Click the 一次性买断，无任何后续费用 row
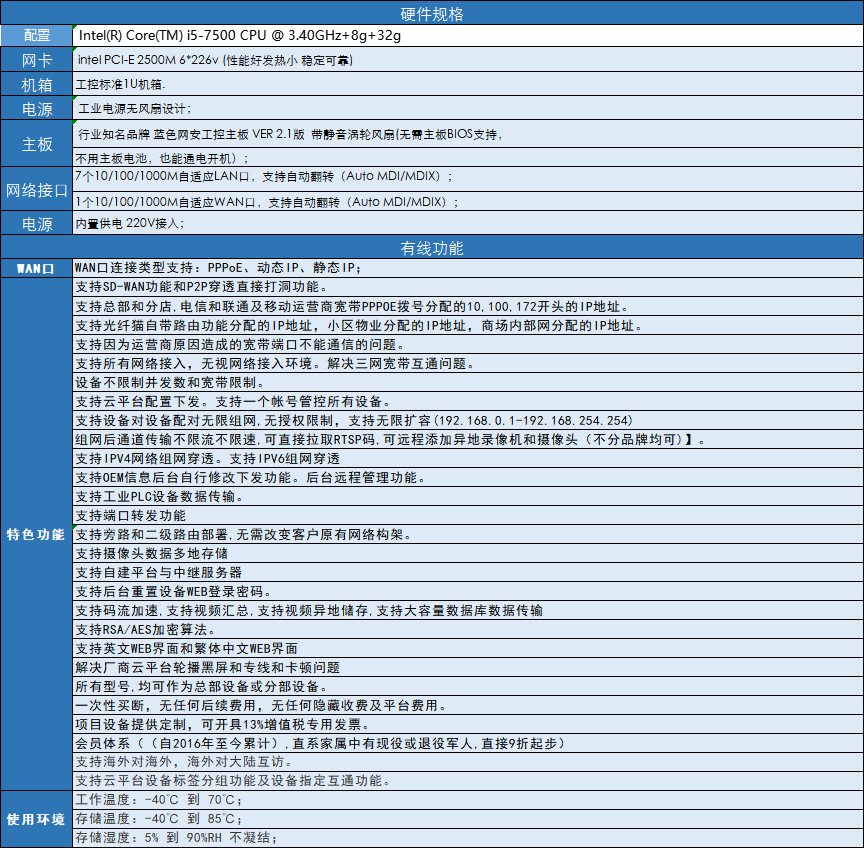The width and height of the screenshot is (864, 848). (x=468, y=706)
